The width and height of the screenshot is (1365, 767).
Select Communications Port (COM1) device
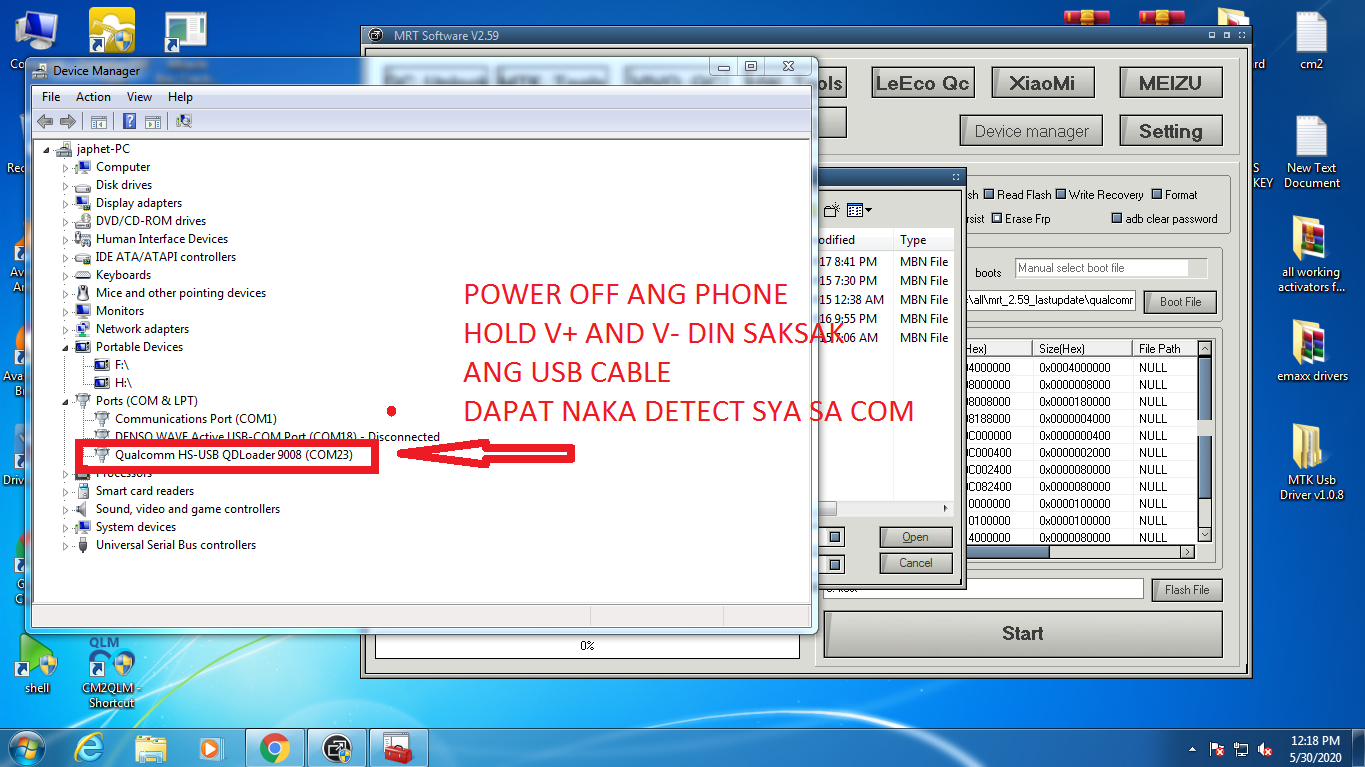[195, 419]
